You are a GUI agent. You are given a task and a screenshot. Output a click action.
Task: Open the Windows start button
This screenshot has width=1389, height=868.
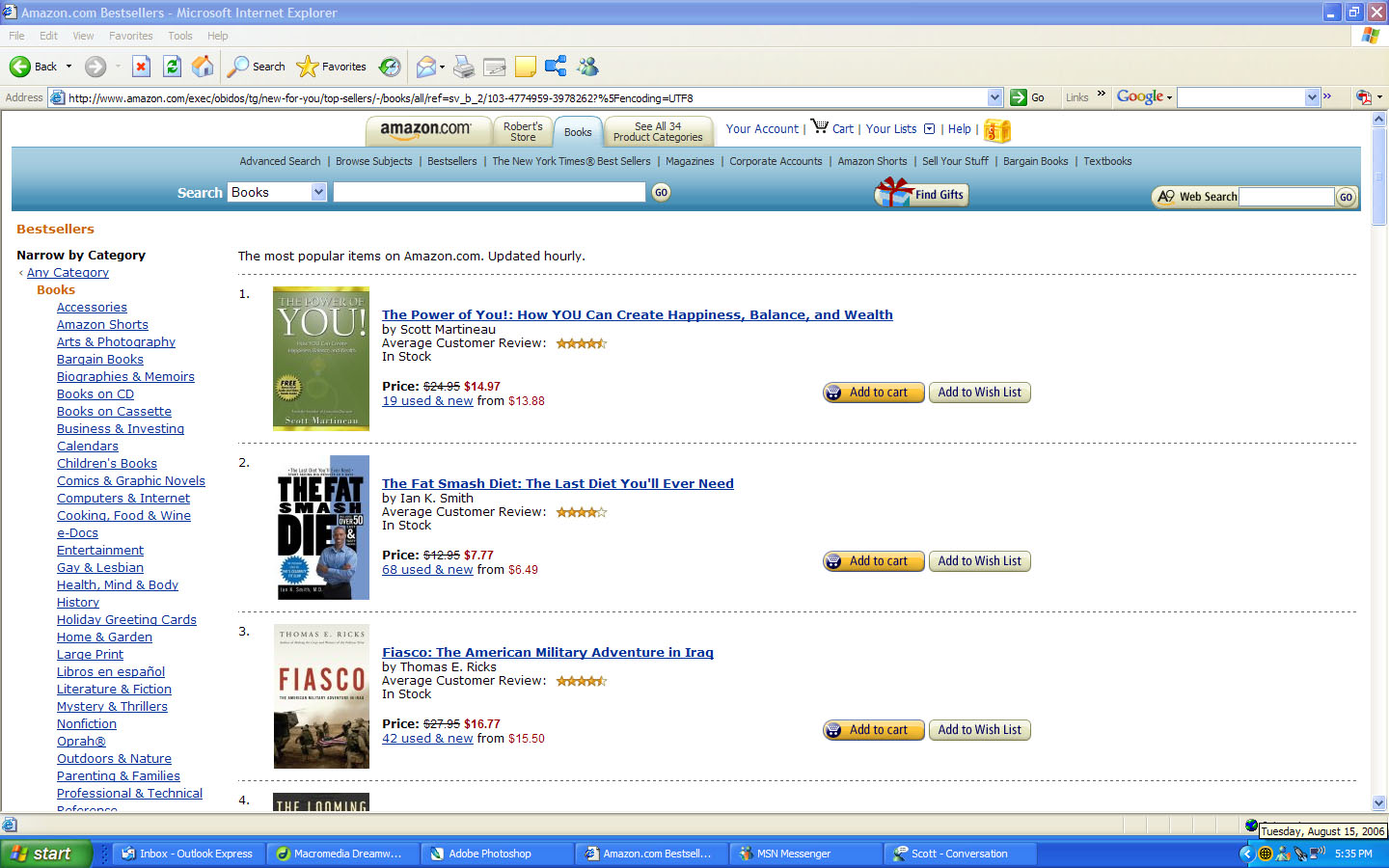(x=45, y=854)
